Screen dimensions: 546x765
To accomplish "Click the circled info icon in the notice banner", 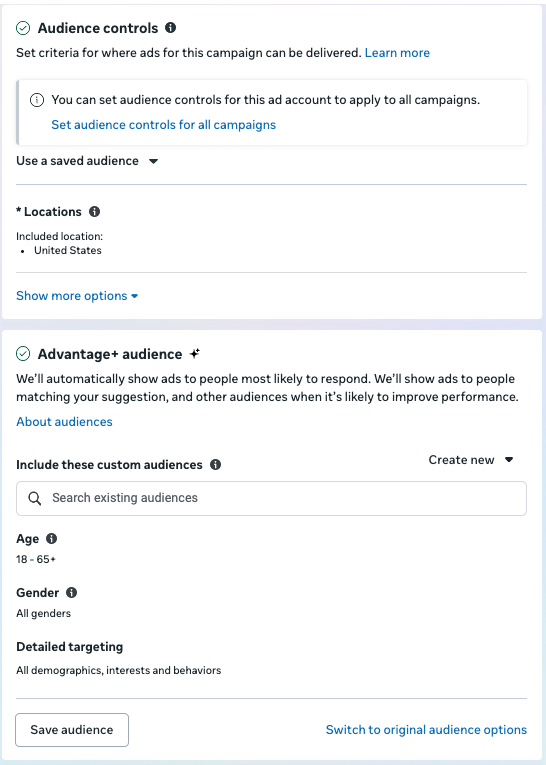I will click(x=37, y=100).
